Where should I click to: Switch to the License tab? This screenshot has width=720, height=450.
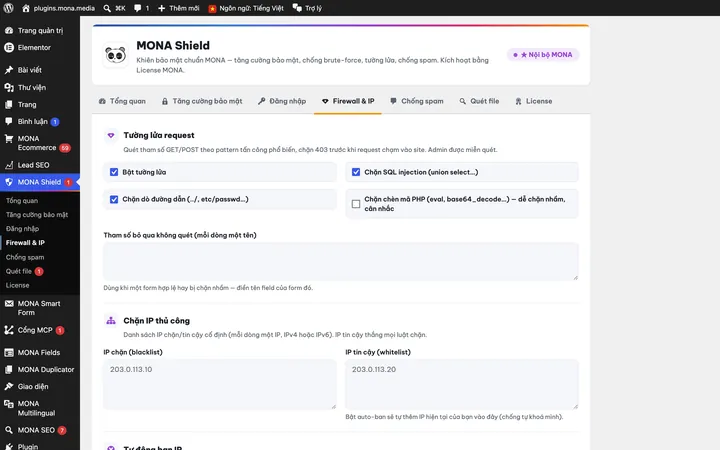click(x=534, y=101)
